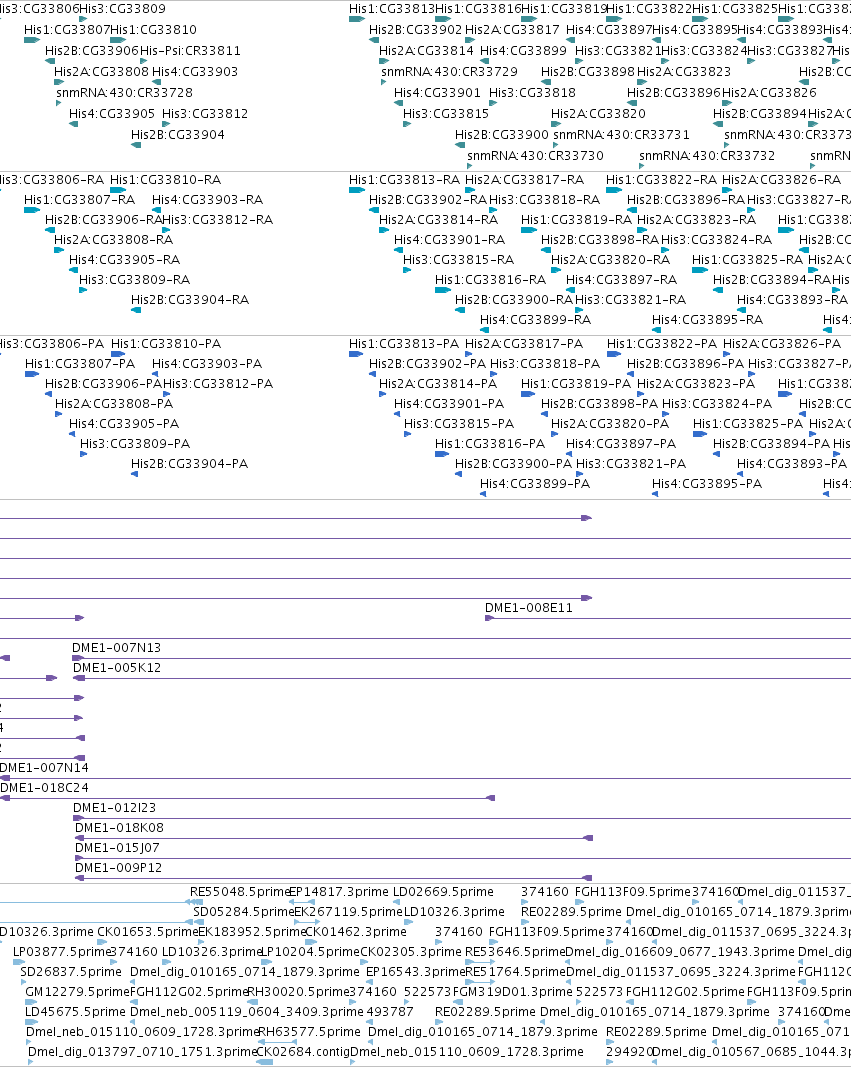
Task: Open BAC clone DME1-018K08
Action: [119, 828]
